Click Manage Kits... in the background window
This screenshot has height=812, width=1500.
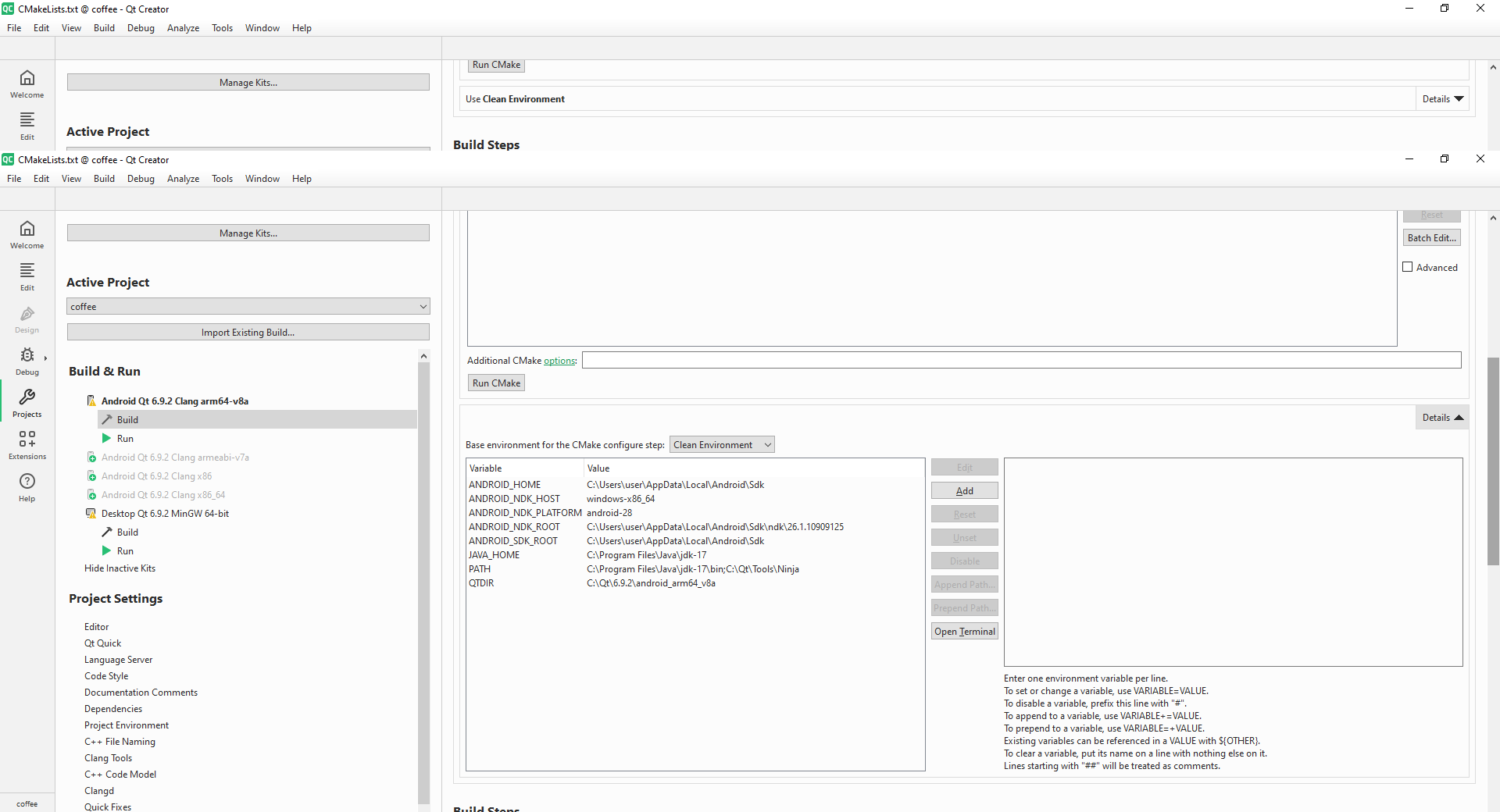248,82
